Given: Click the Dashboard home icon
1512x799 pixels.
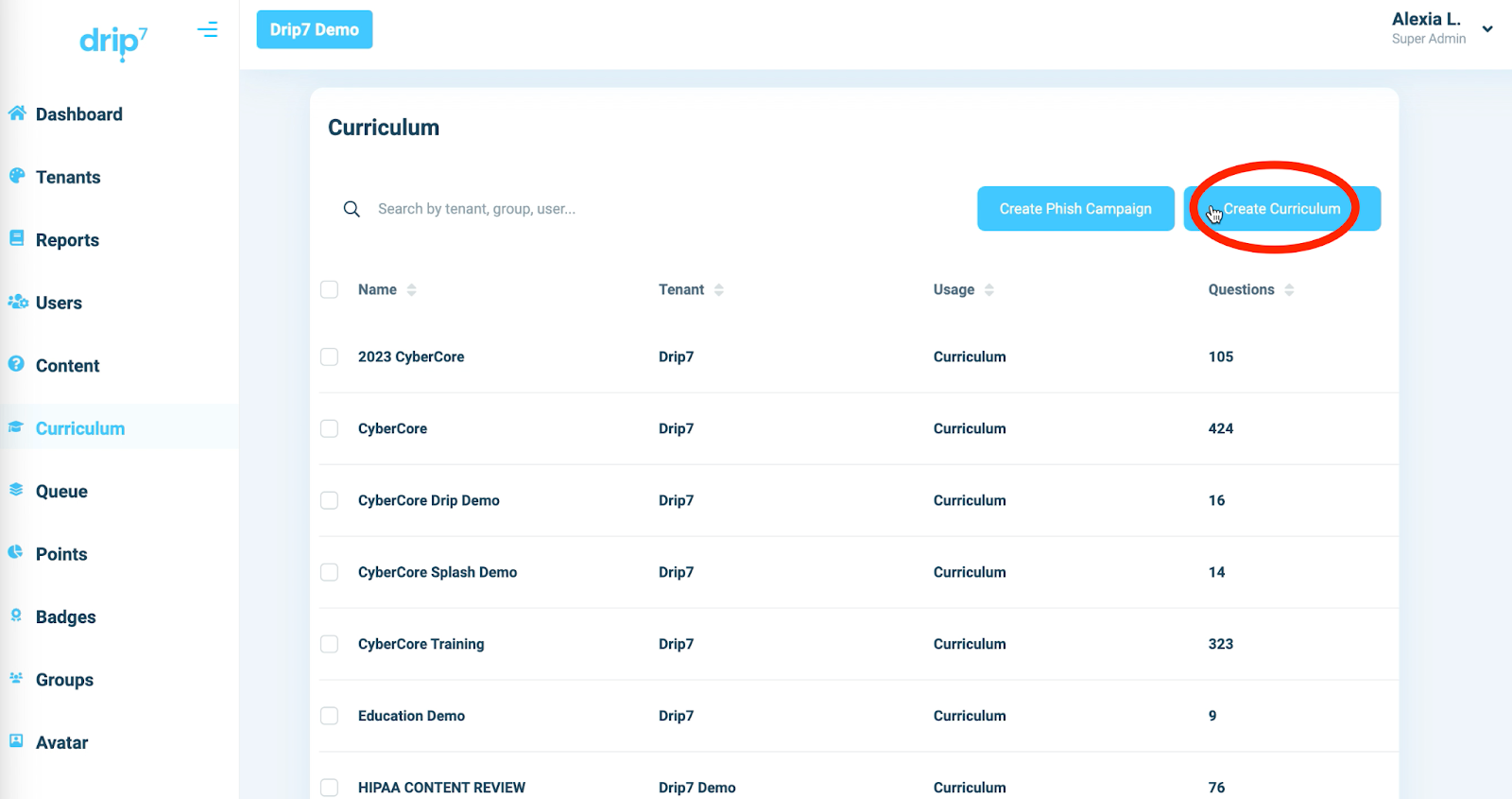Looking at the screenshot, I should pos(17,113).
